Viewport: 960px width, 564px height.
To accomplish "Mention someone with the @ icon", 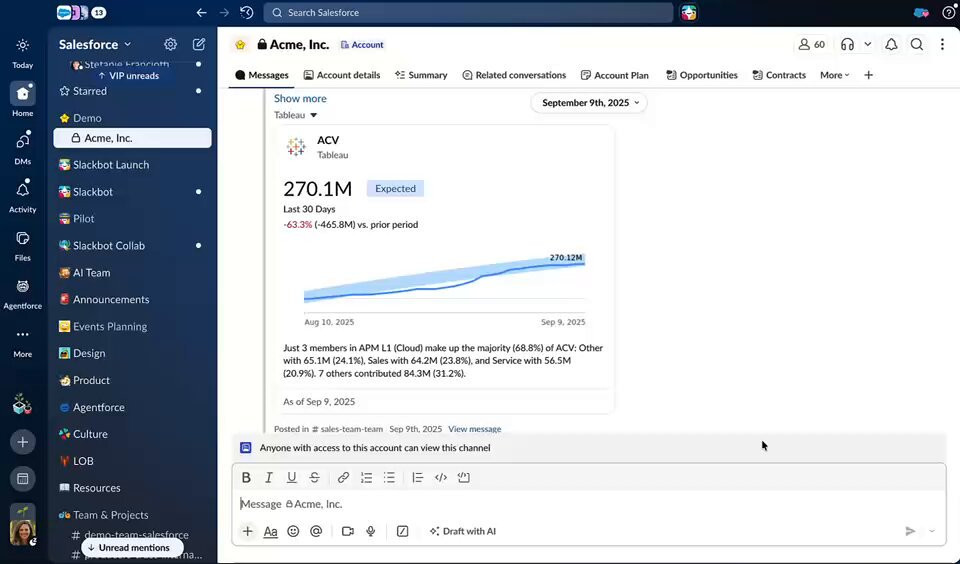I will [316, 531].
